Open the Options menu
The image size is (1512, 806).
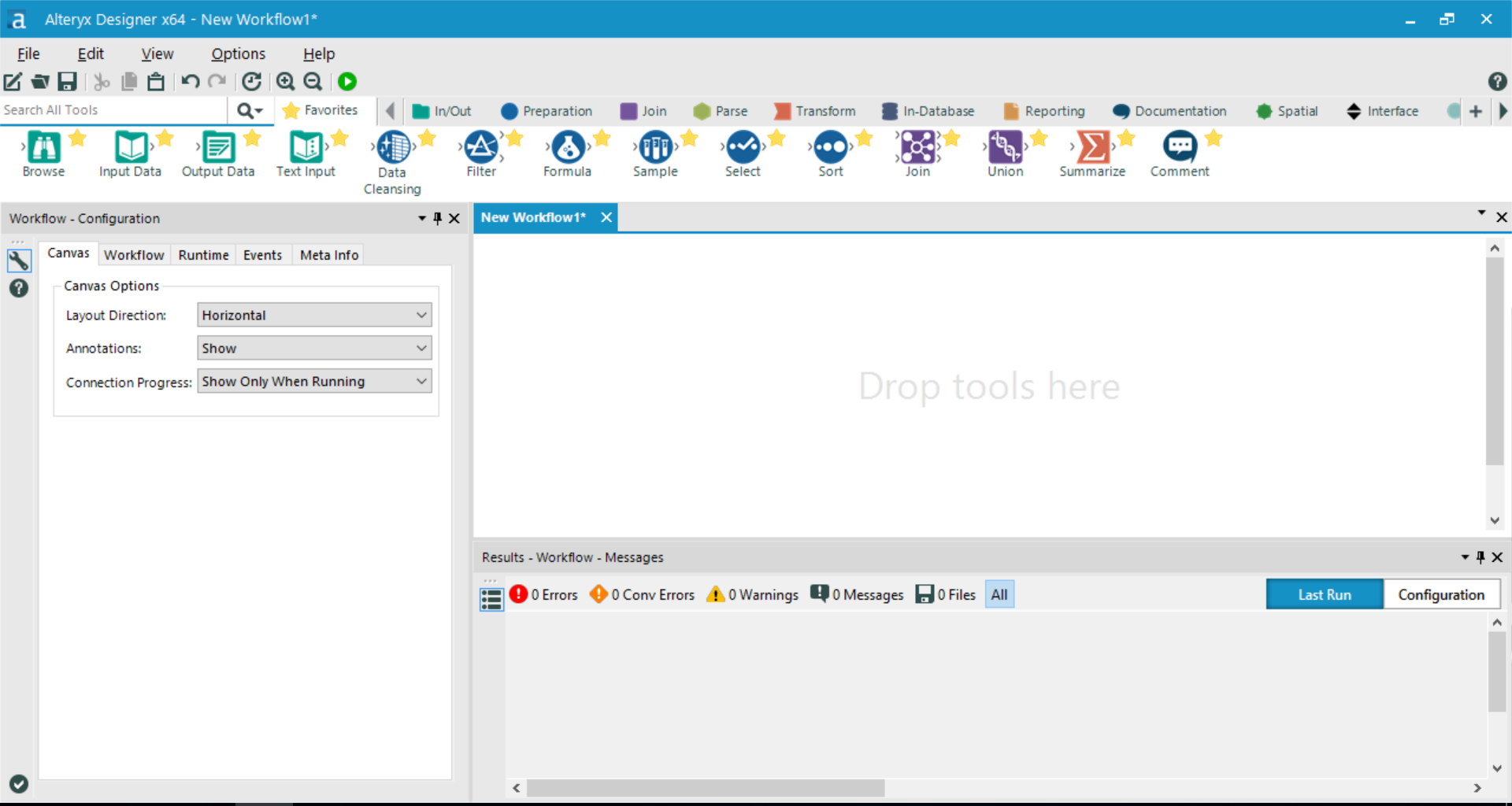[x=238, y=54]
